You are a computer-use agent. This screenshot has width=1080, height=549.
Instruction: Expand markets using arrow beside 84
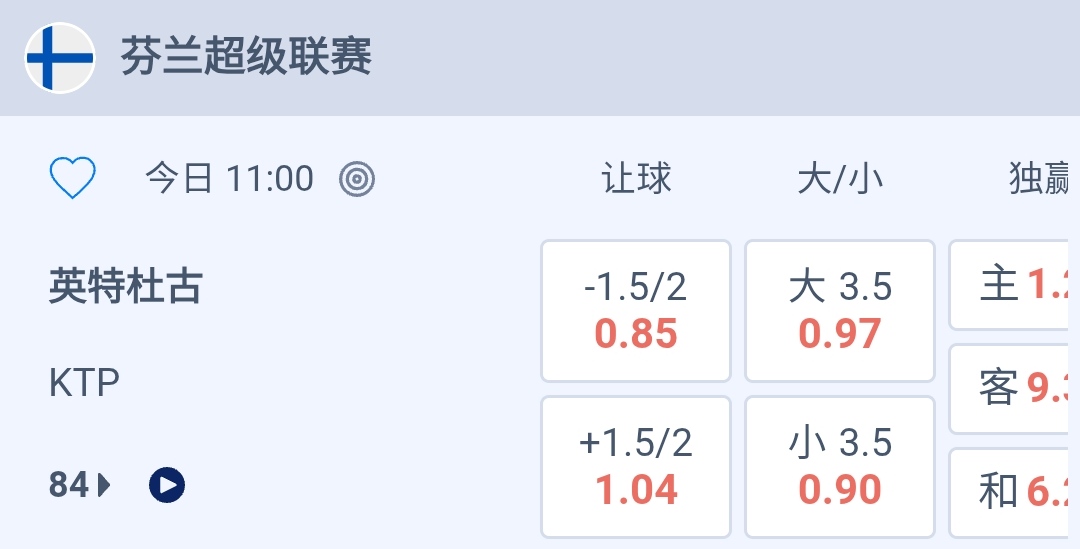coord(104,486)
